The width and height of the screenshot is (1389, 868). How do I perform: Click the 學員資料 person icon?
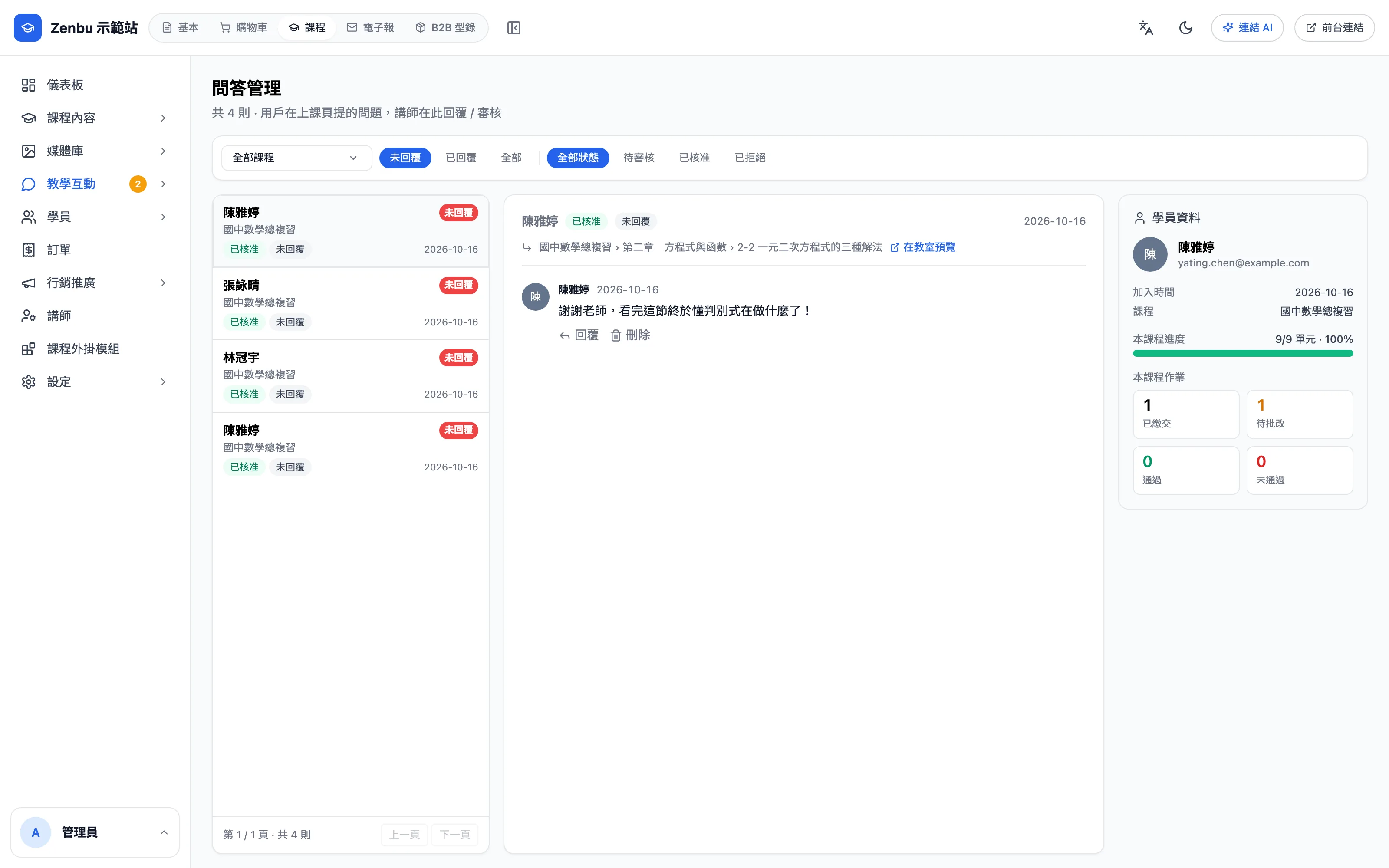coord(1139,218)
